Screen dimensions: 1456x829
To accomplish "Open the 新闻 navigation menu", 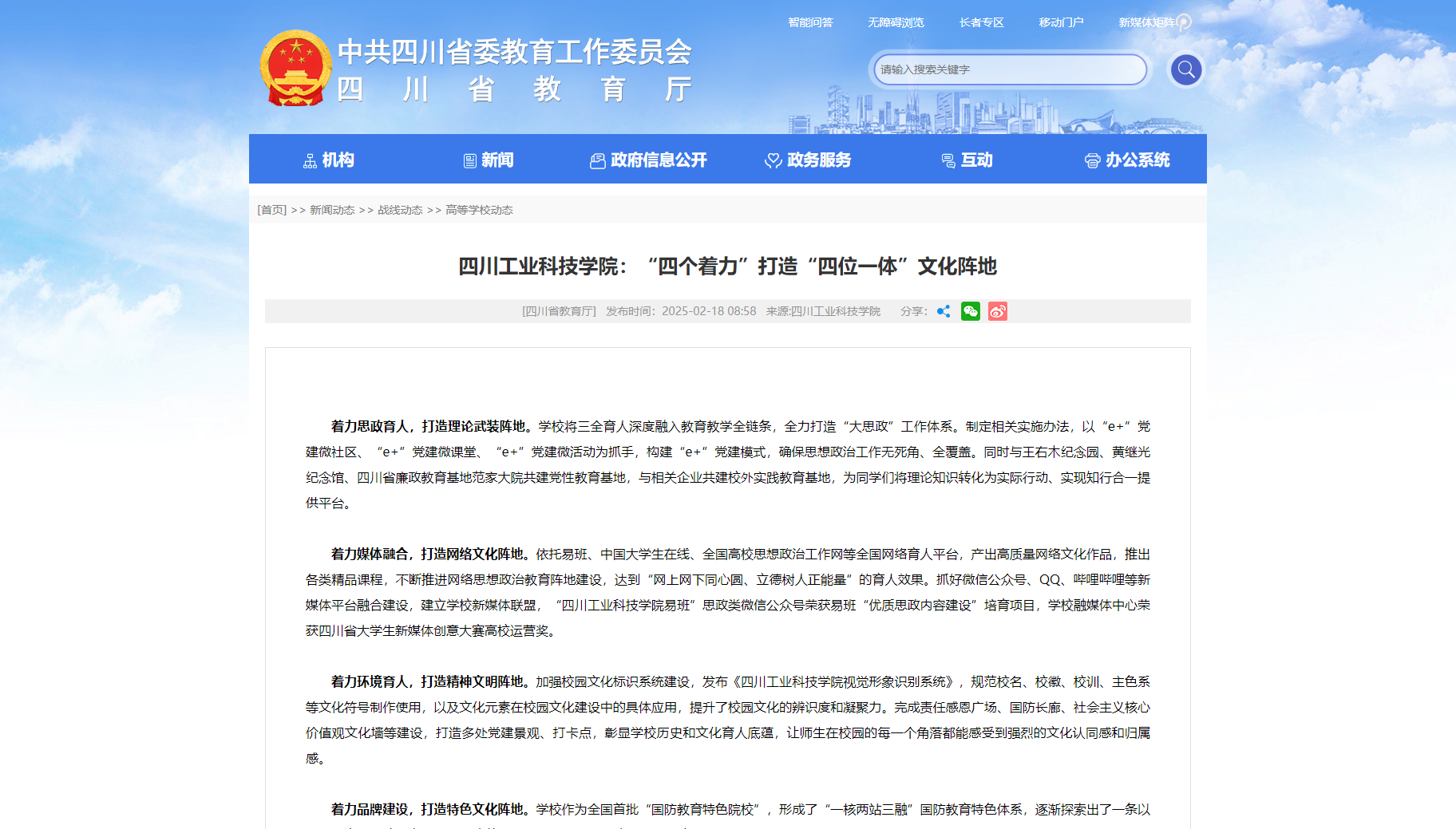I will click(489, 160).
